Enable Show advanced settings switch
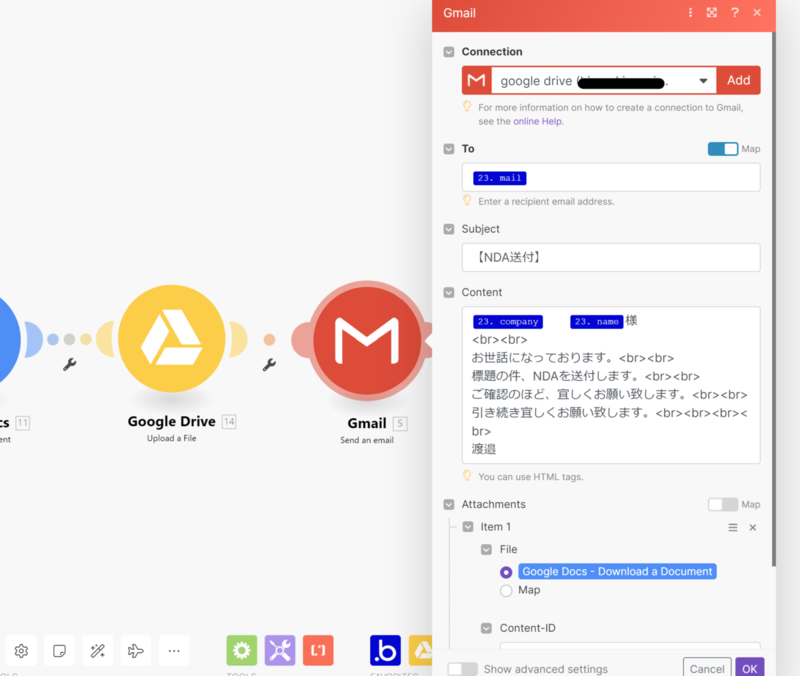The image size is (800, 676). [462, 669]
